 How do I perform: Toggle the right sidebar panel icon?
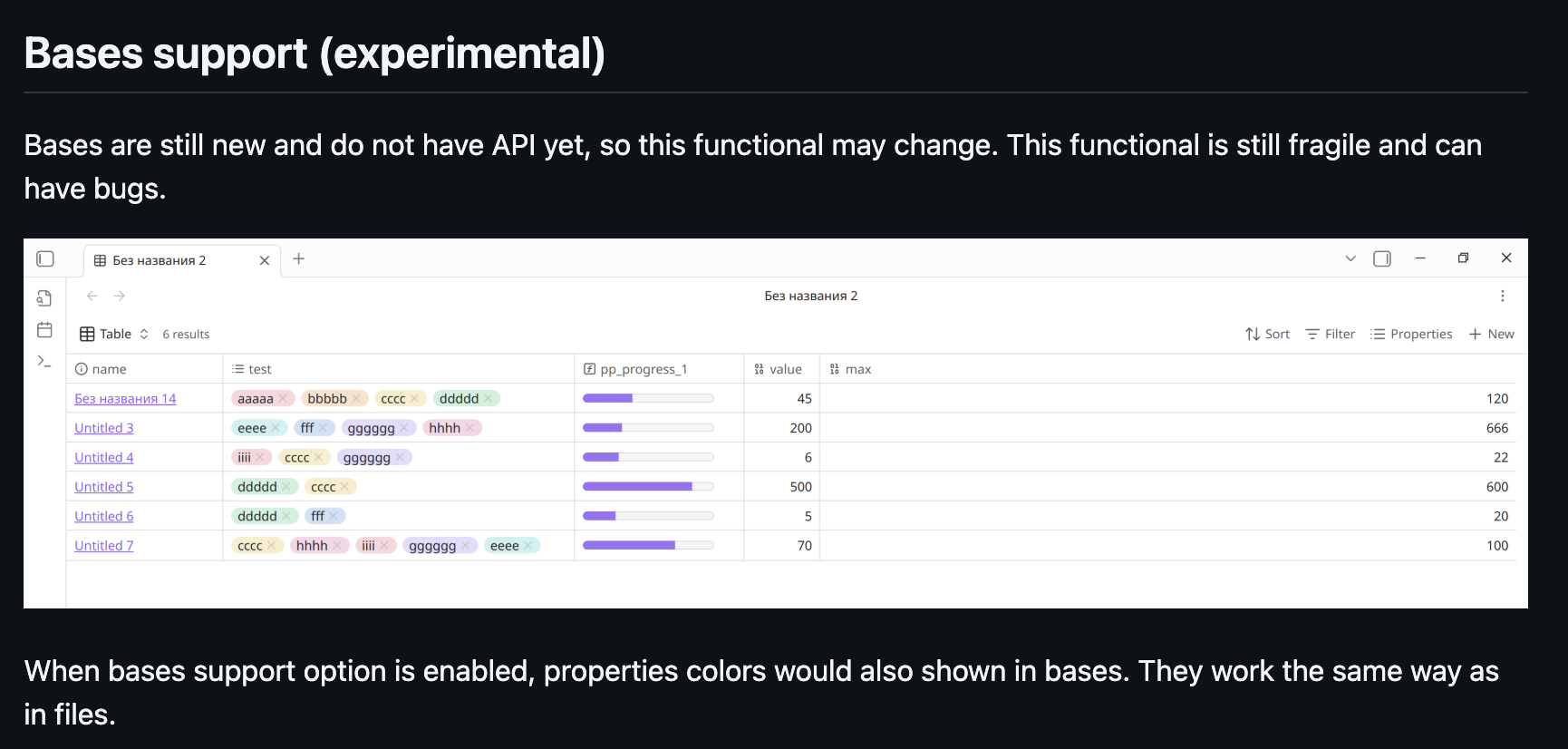1382,259
